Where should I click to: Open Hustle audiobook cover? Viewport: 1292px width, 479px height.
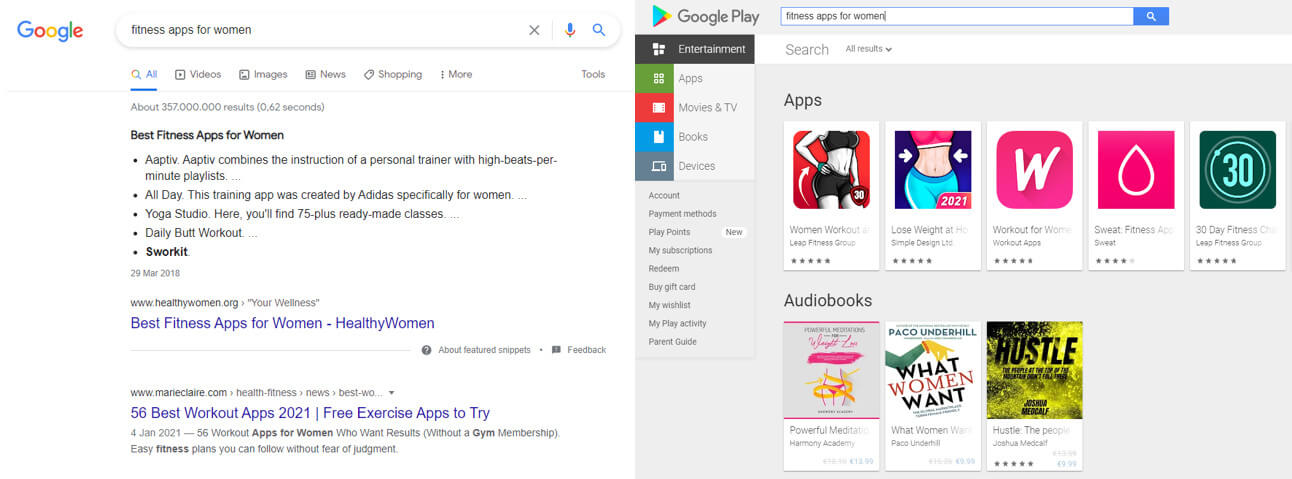click(1034, 370)
